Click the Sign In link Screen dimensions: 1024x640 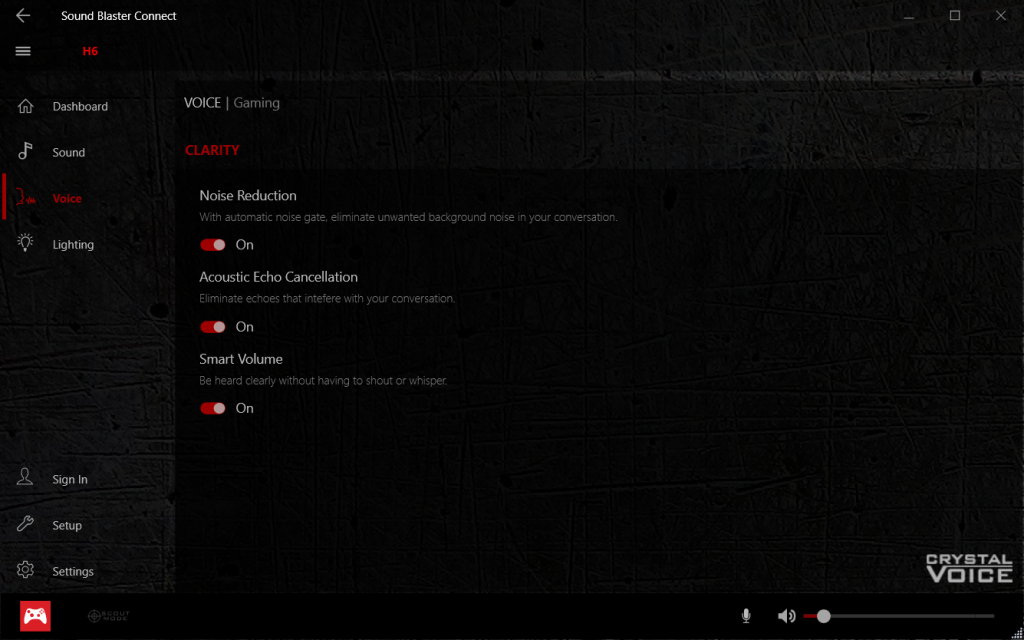pyautogui.click(x=70, y=479)
